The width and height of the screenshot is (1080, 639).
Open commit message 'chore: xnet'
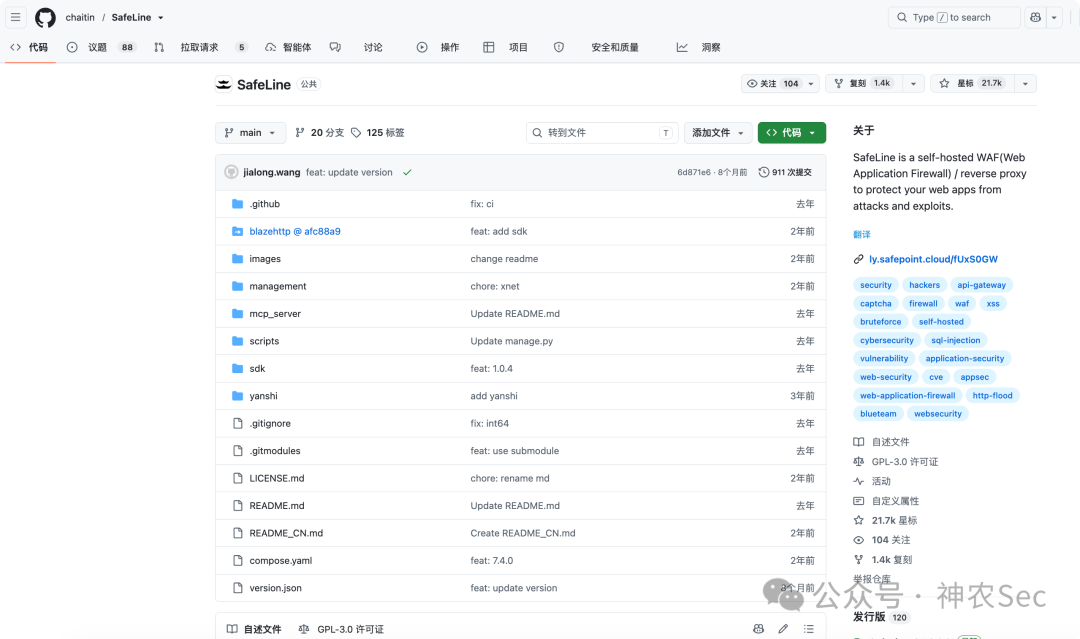tap(495, 286)
